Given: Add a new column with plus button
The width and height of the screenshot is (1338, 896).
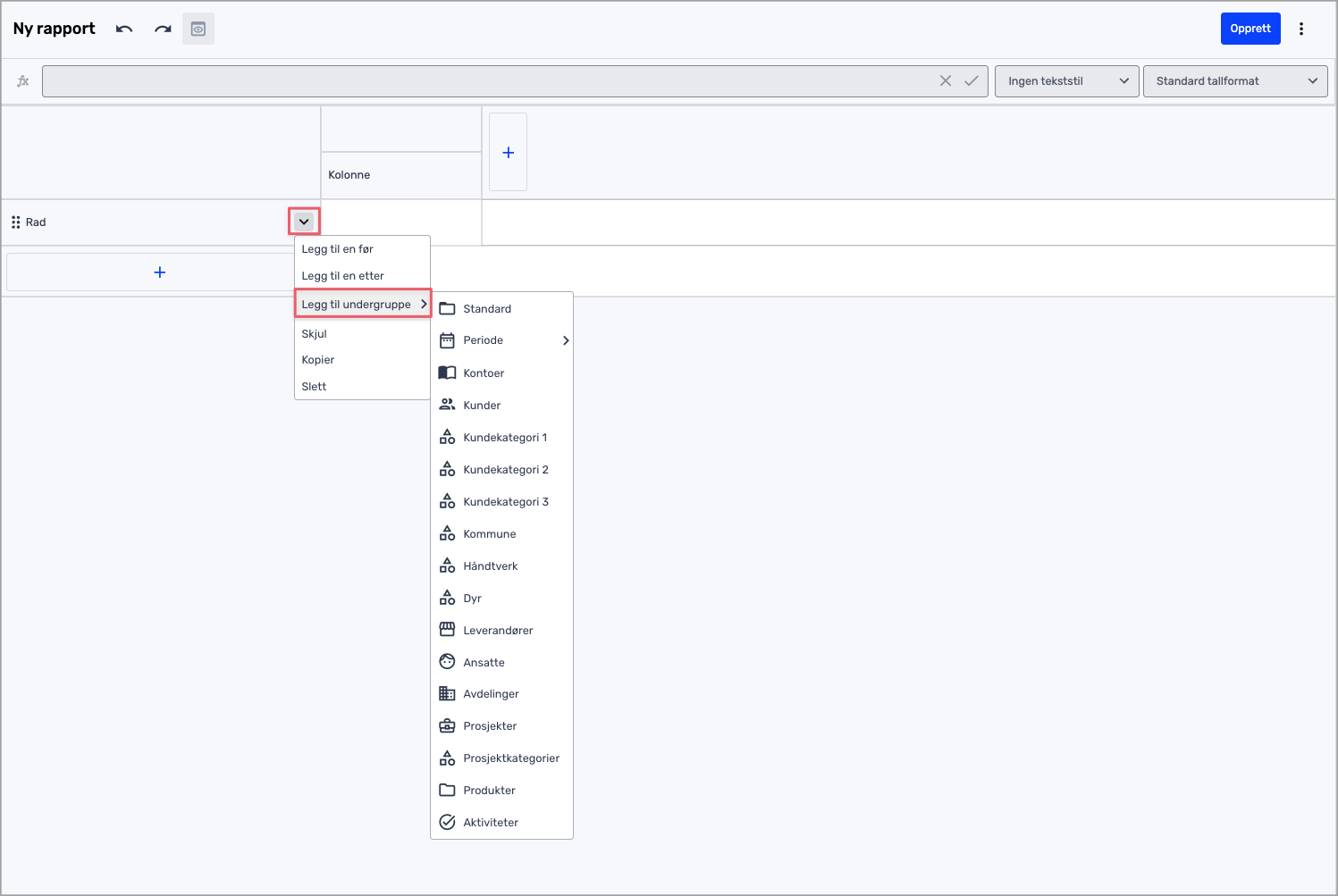Looking at the screenshot, I should point(508,153).
